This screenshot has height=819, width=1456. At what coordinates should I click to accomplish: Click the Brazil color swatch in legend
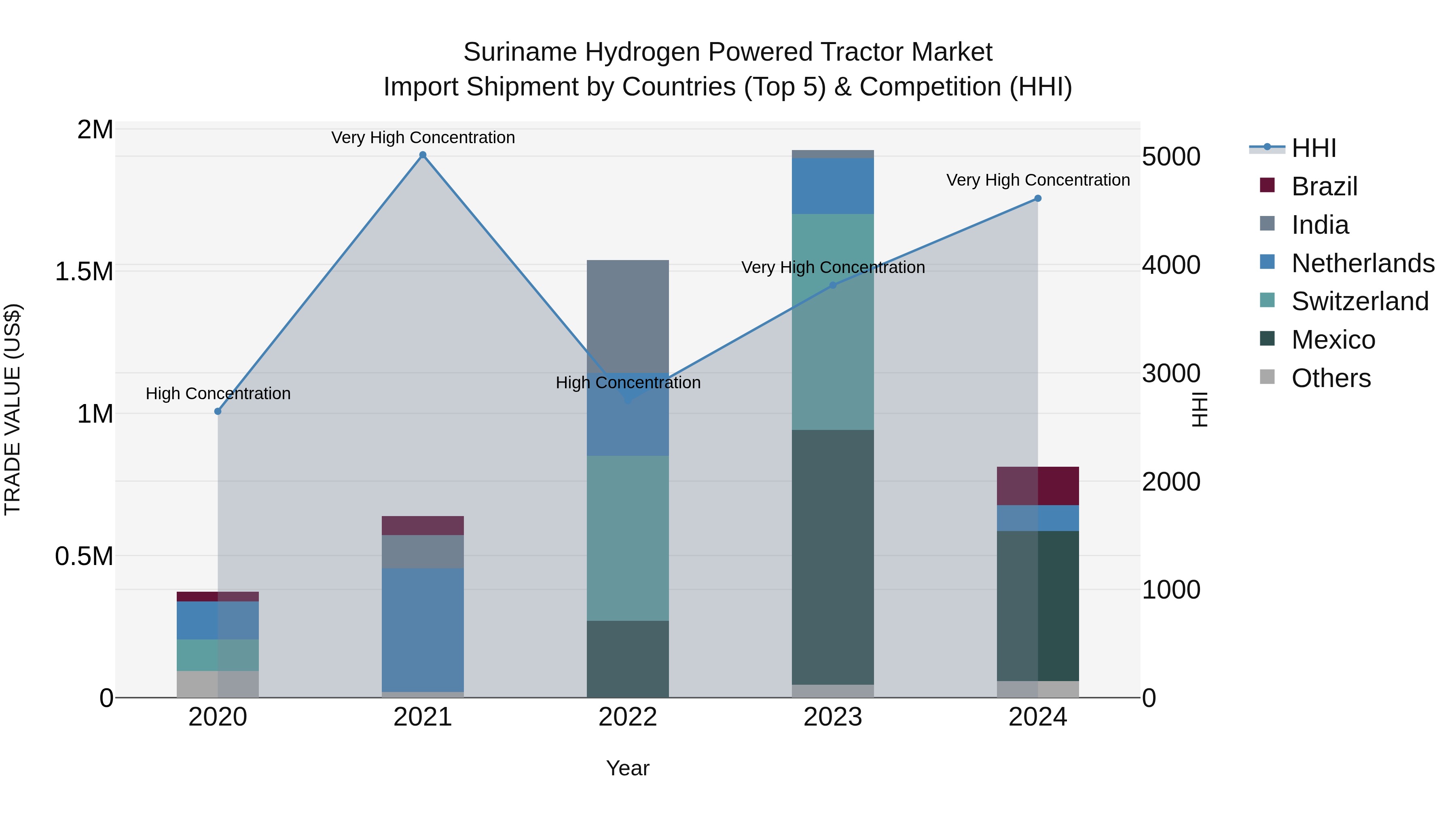pos(1267,185)
